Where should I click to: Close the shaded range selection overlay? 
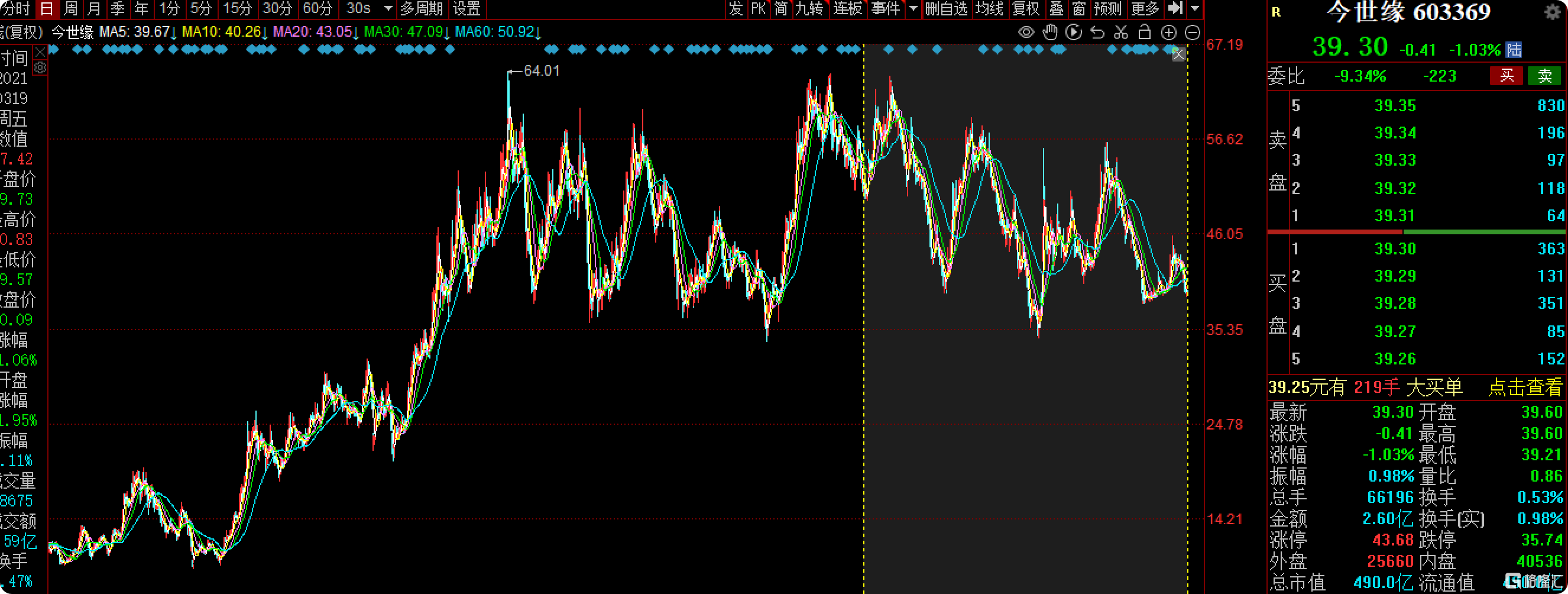point(1178,55)
